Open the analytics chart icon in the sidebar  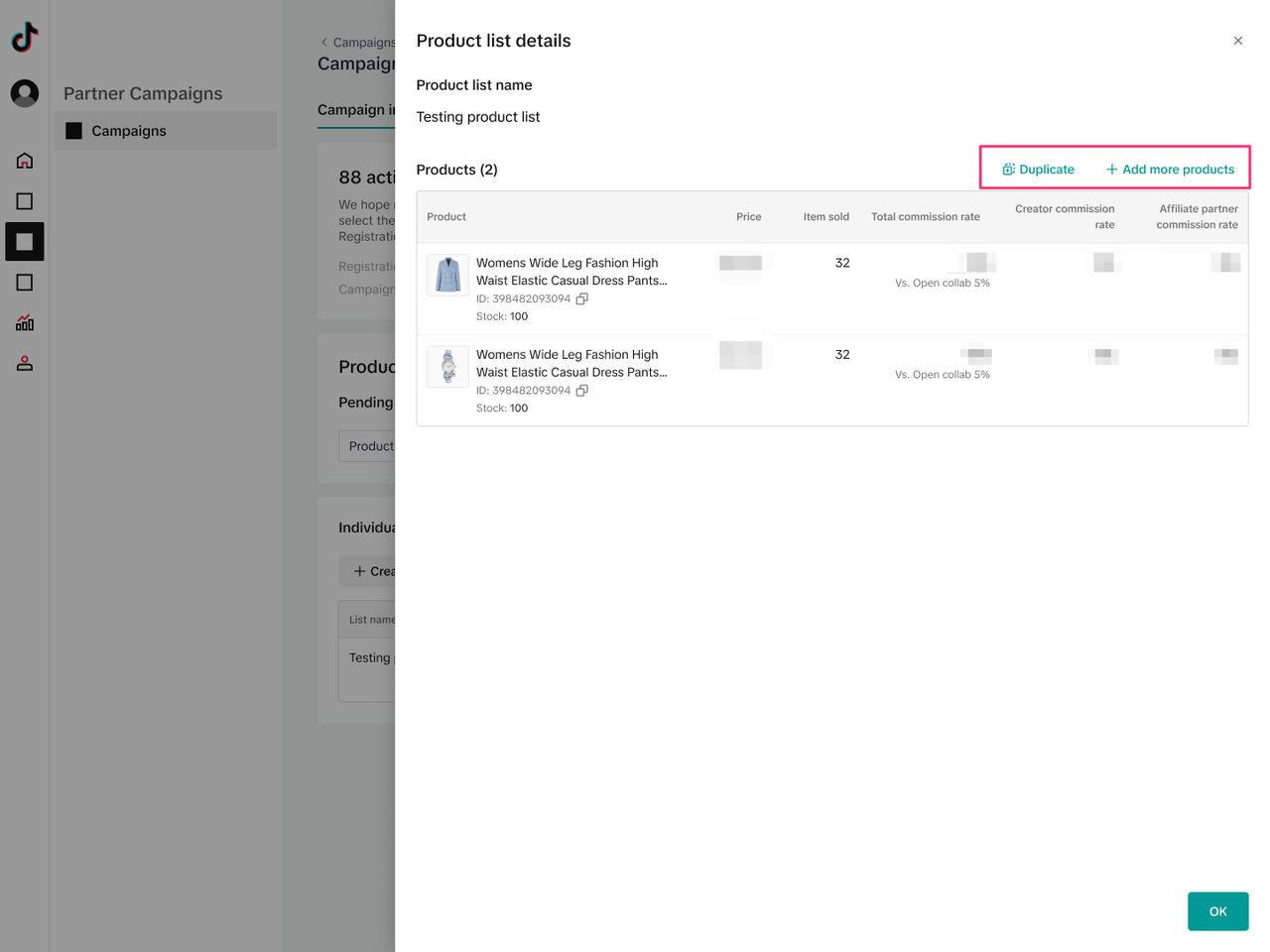pyautogui.click(x=25, y=323)
